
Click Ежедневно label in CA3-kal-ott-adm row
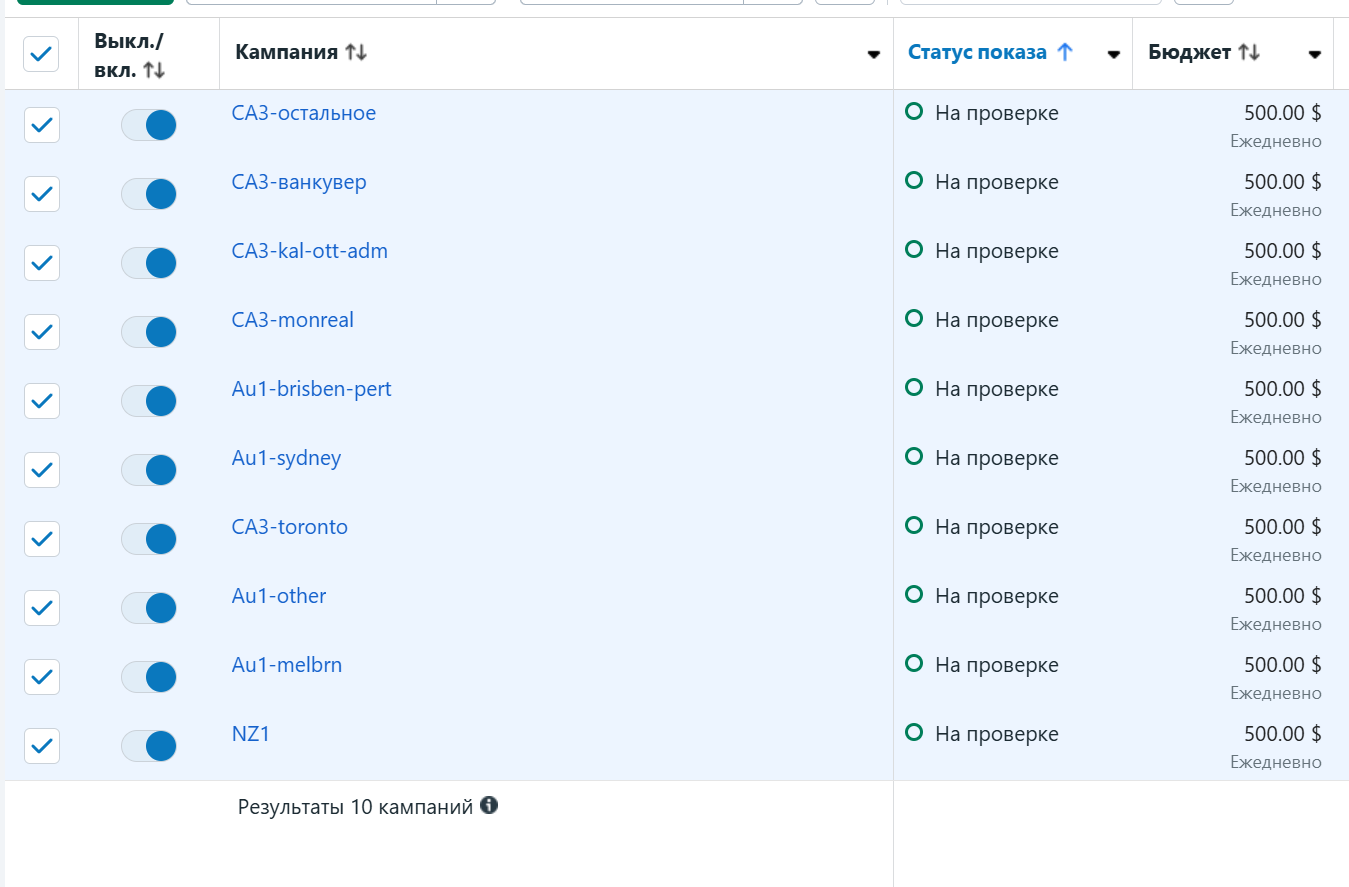(x=1276, y=279)
